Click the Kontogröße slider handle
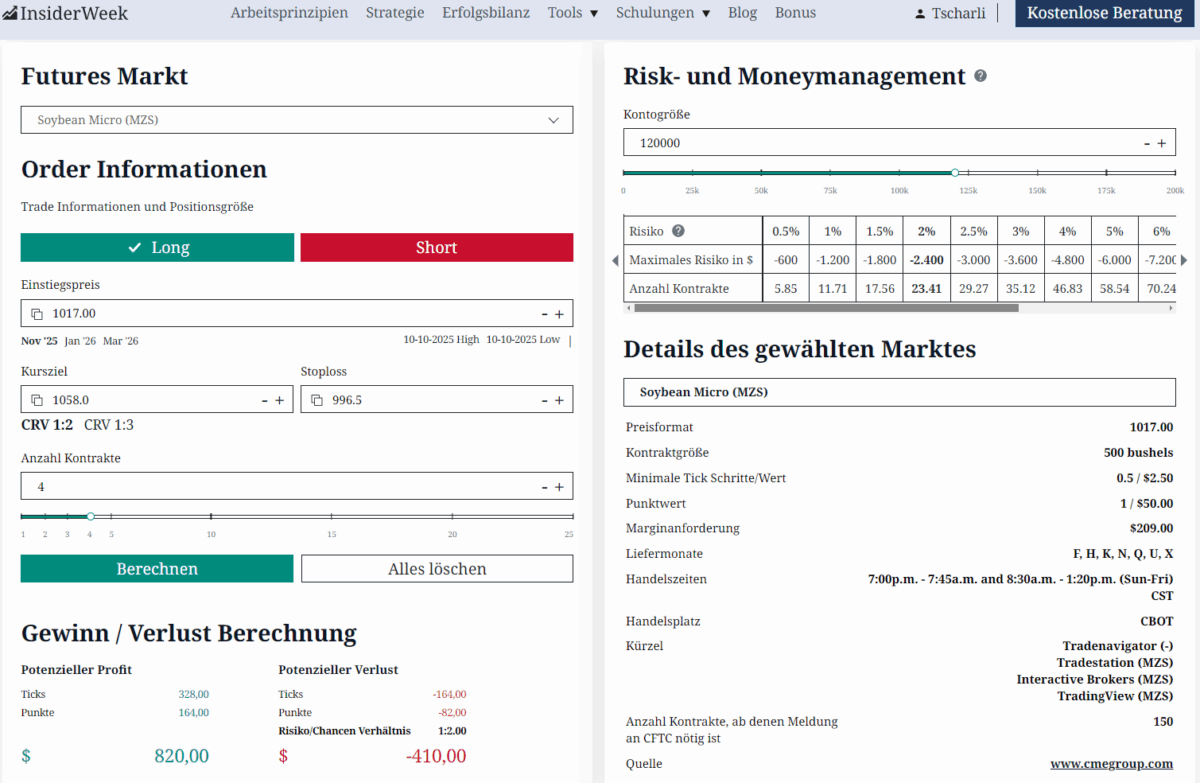The image size is (1200, 783). [x=955, y=171]
